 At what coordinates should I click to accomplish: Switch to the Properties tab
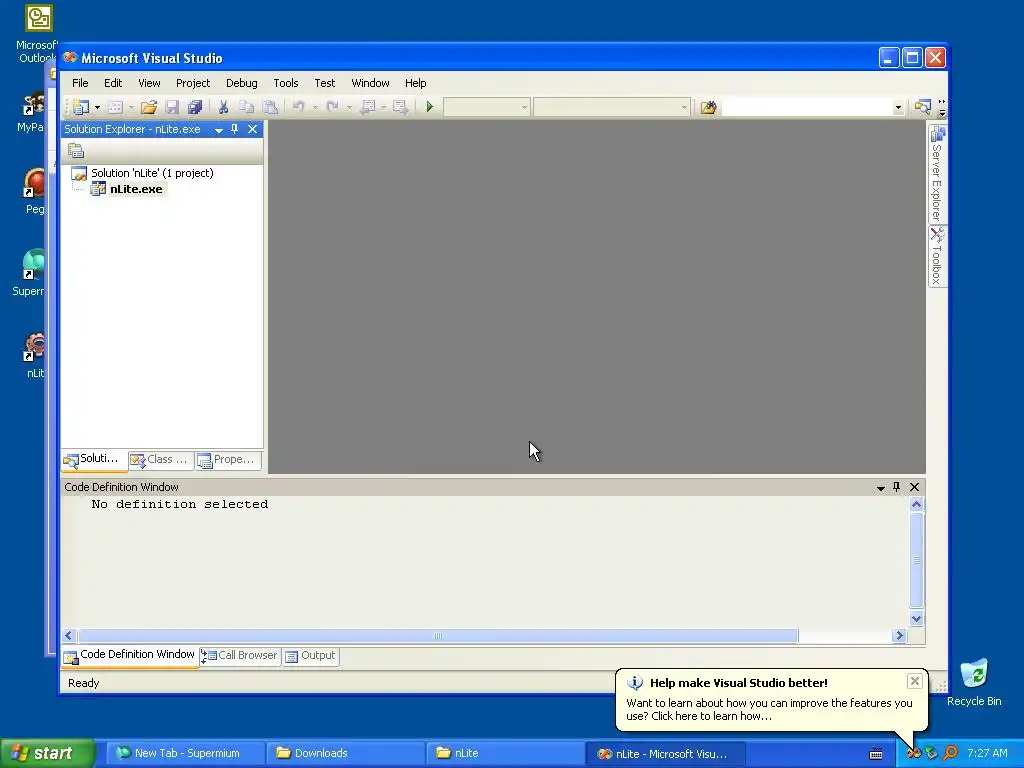point(228,460)
